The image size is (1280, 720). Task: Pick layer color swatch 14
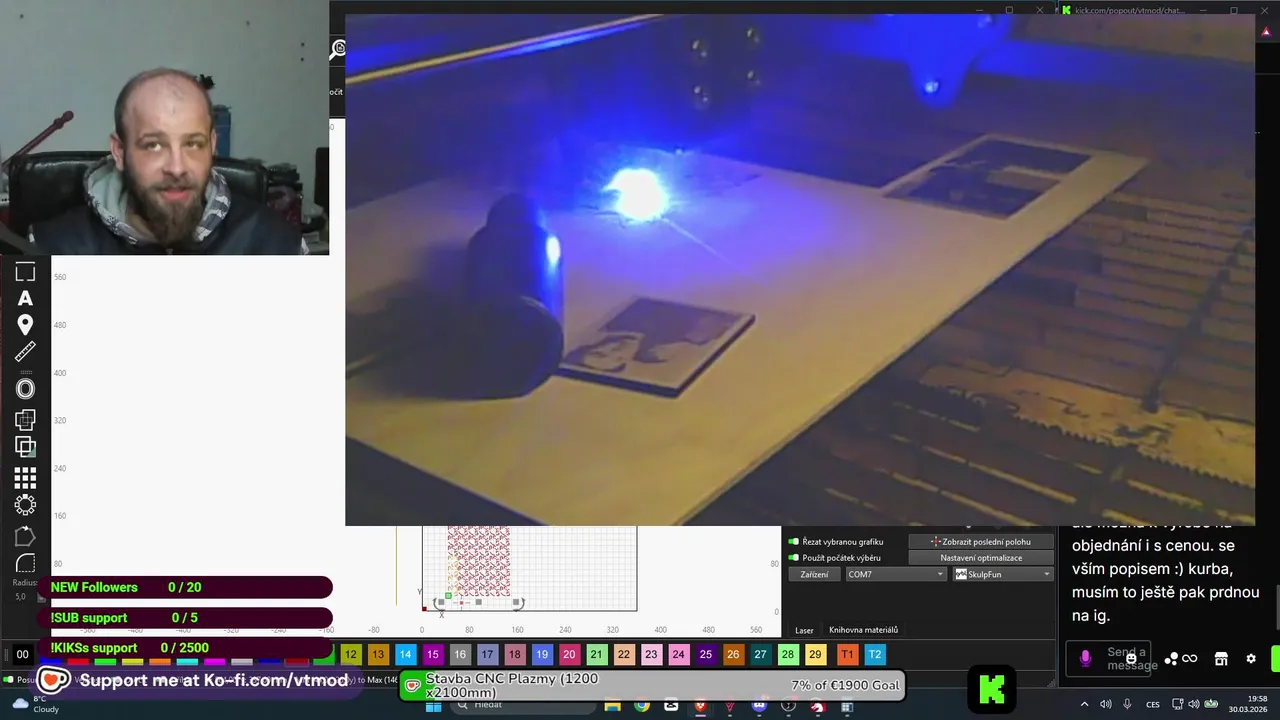(x=405, y=655)
